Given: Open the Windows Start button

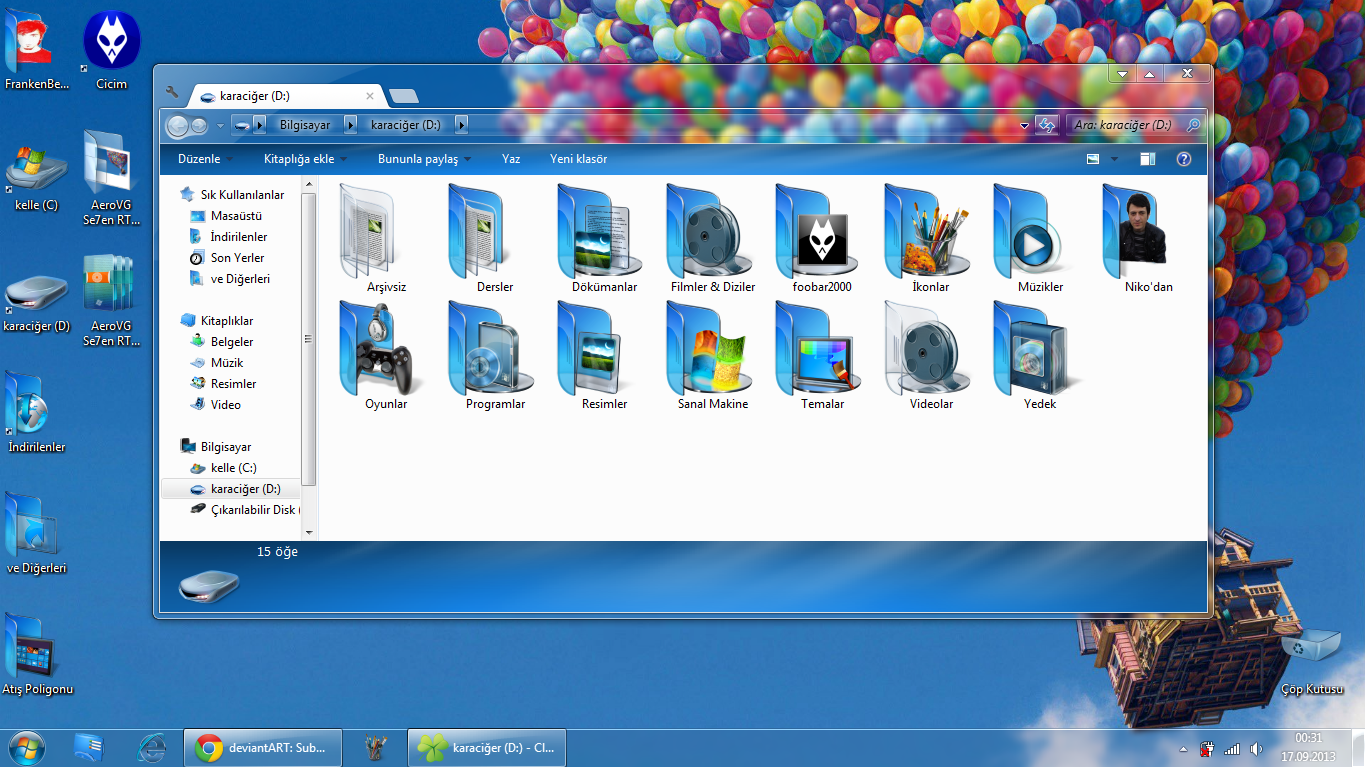Looking at the screenshot, I should pyautogui.click(x=26, y=748).
